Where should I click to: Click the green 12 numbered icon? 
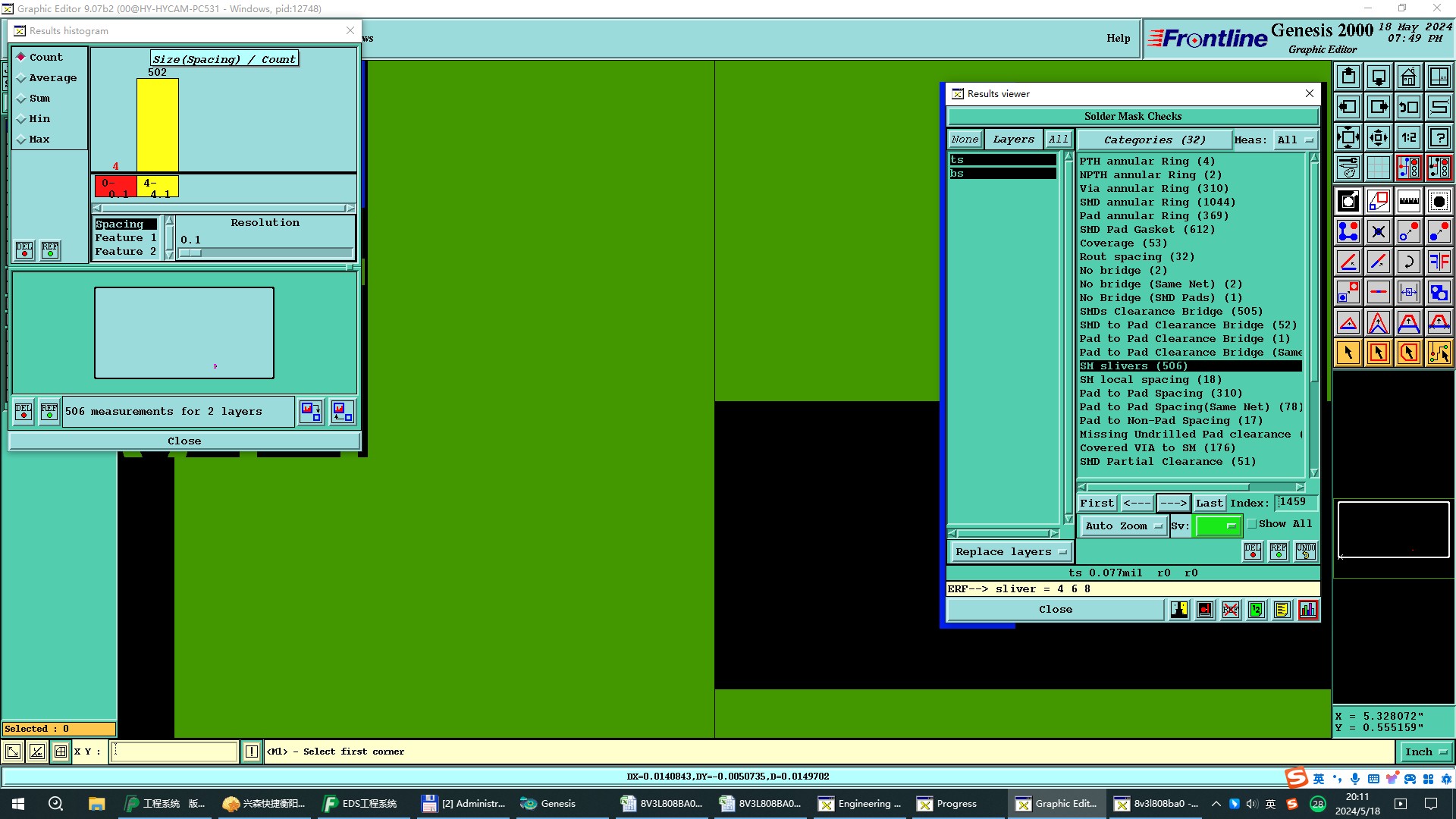coord(1257,610)
